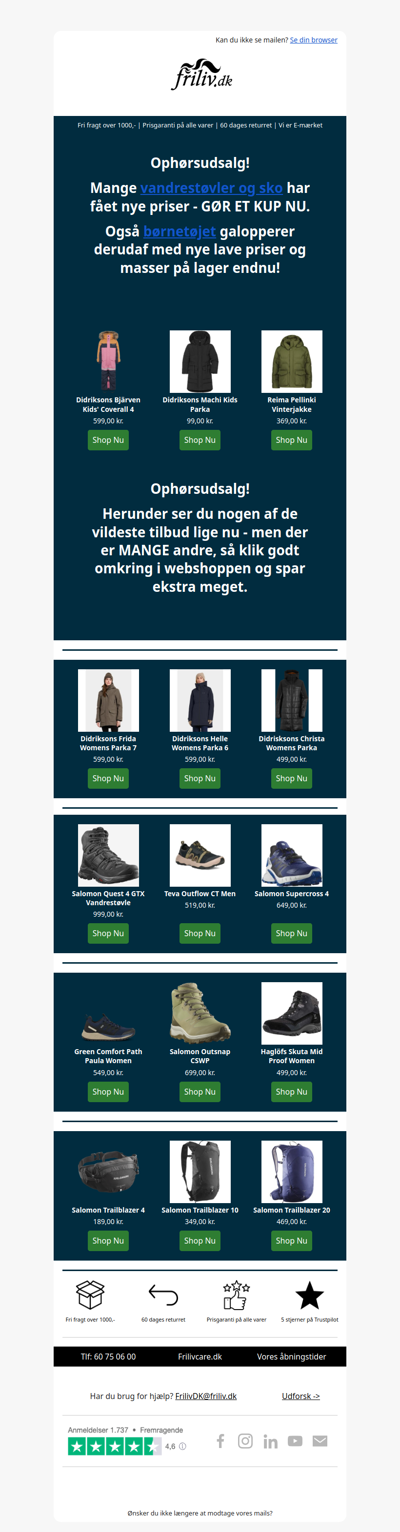Open Vores åbningstider in black bar
Image resolution: width=400 pixels, height=1532 pixels.
click(x=291, y=1357)
